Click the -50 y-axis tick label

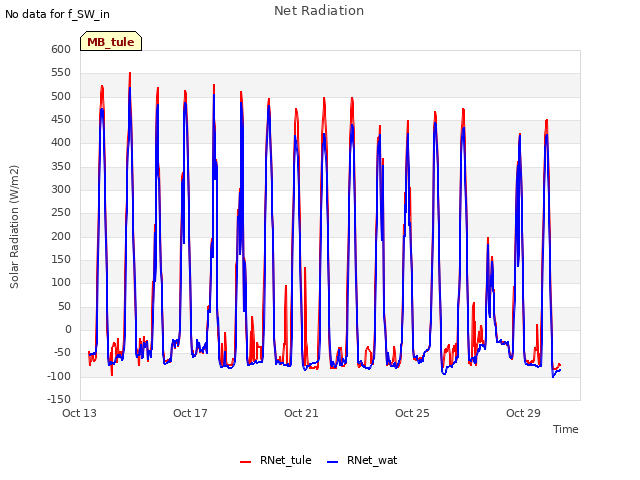[62, 352]
